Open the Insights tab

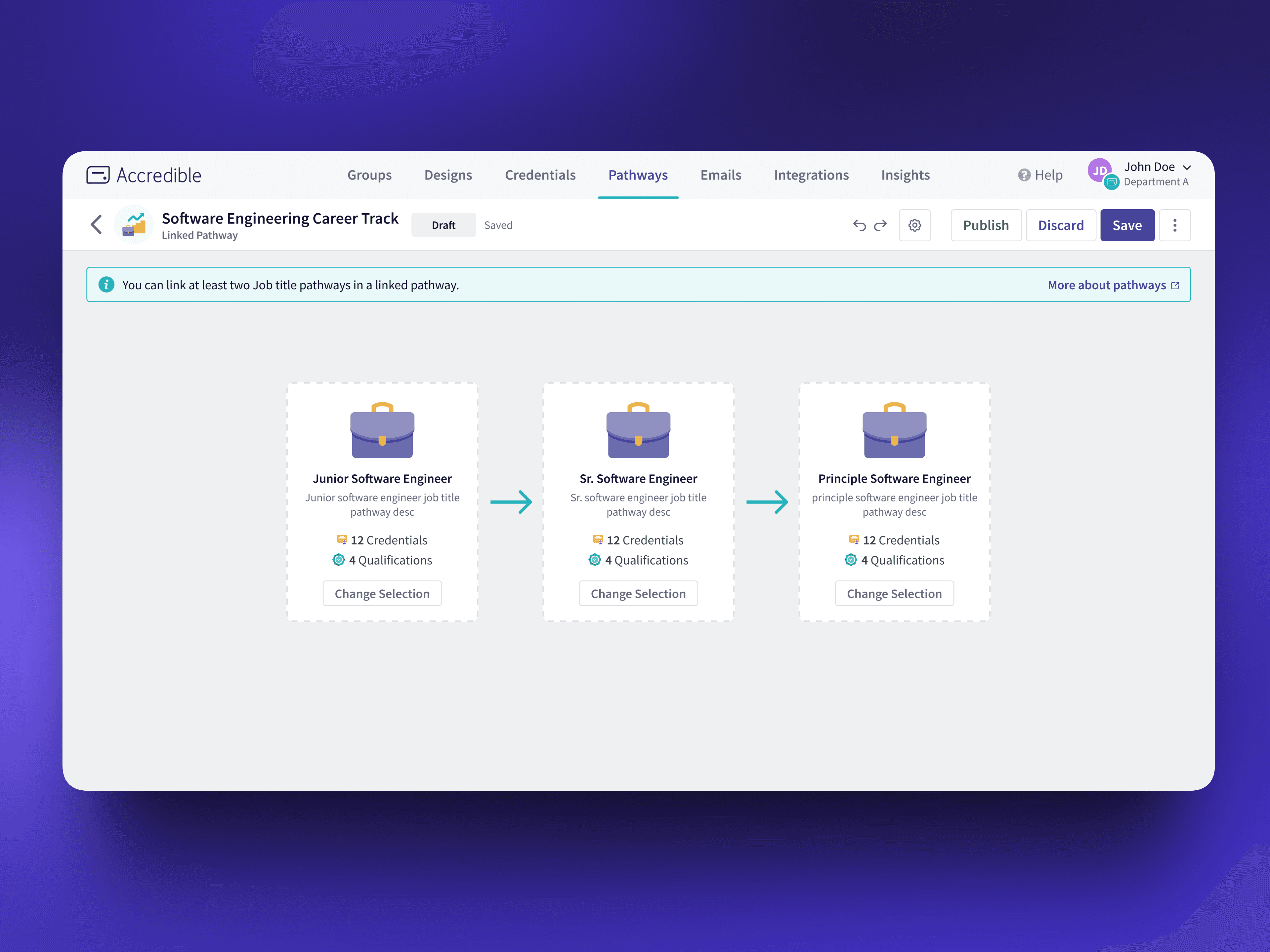(905, 175)
